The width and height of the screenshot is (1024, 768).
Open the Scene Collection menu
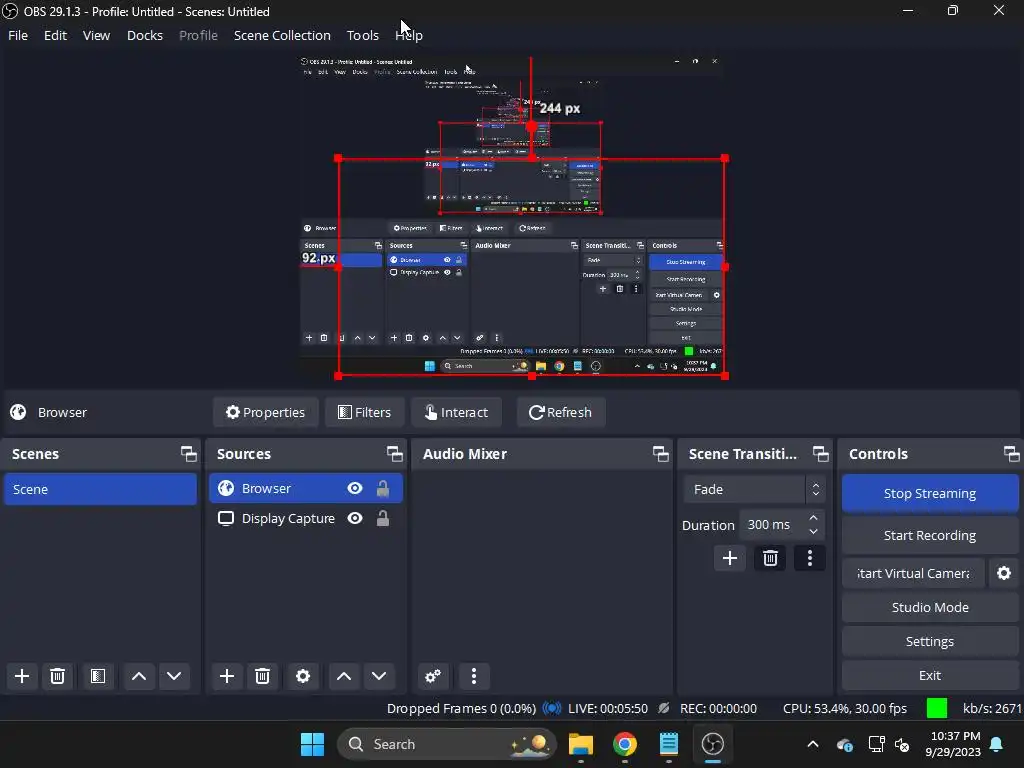[x=282, y=35]
